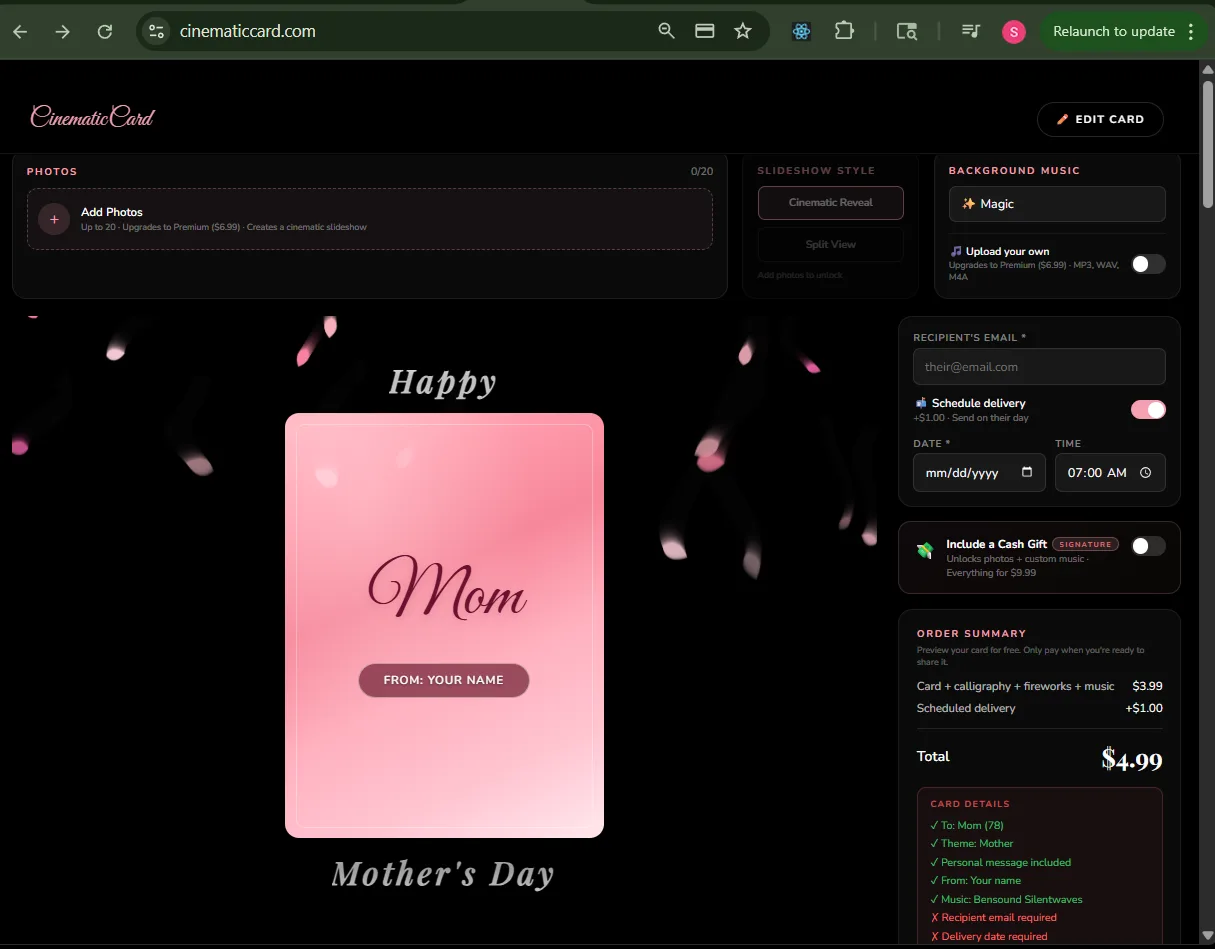This screenshot has height=949, width=1215.
Task: Disable the Schedule delivery toggle
Action: coord(1147,410)
